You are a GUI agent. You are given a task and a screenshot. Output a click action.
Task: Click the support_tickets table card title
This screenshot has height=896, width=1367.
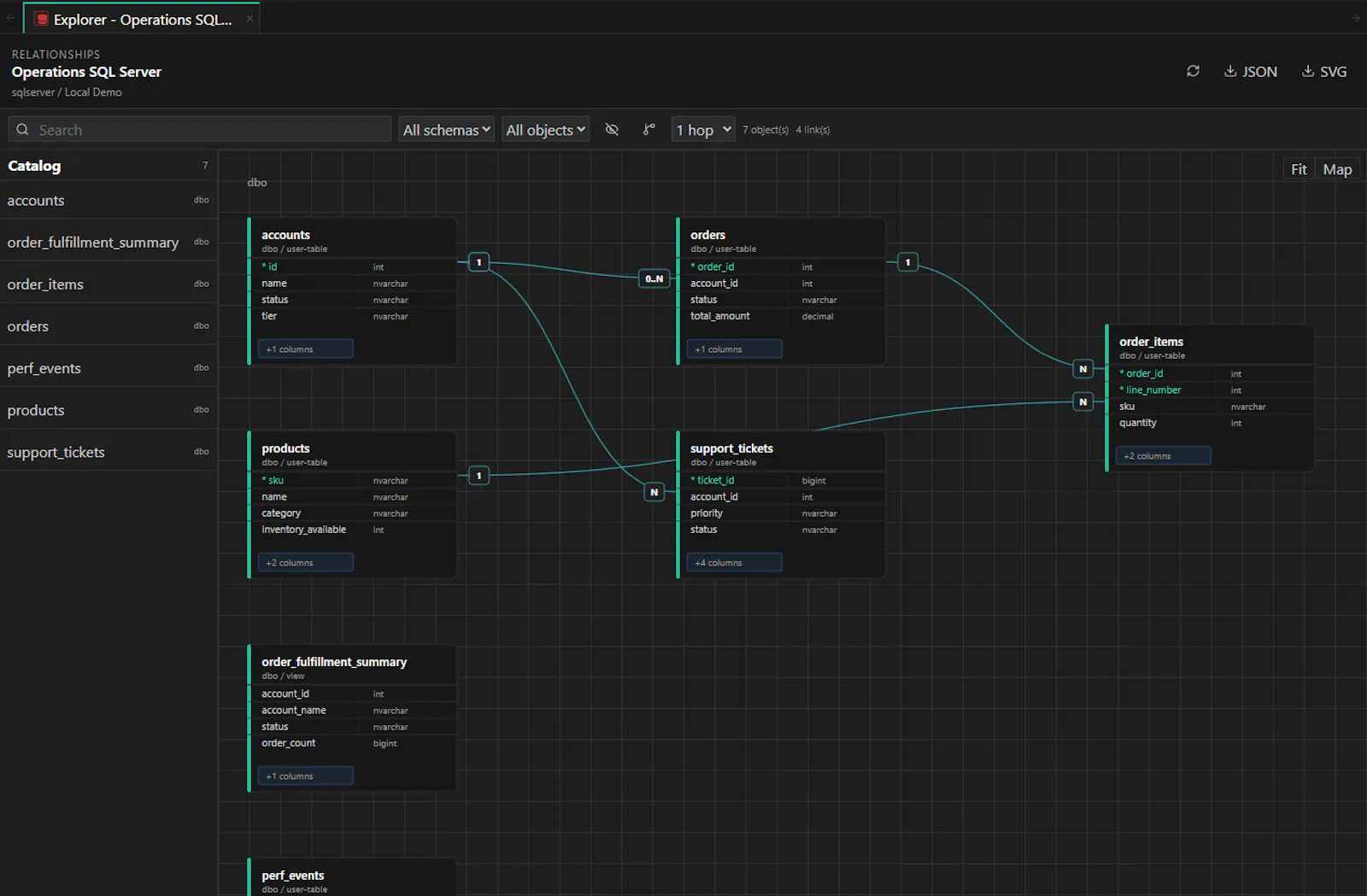click(732, 448)
